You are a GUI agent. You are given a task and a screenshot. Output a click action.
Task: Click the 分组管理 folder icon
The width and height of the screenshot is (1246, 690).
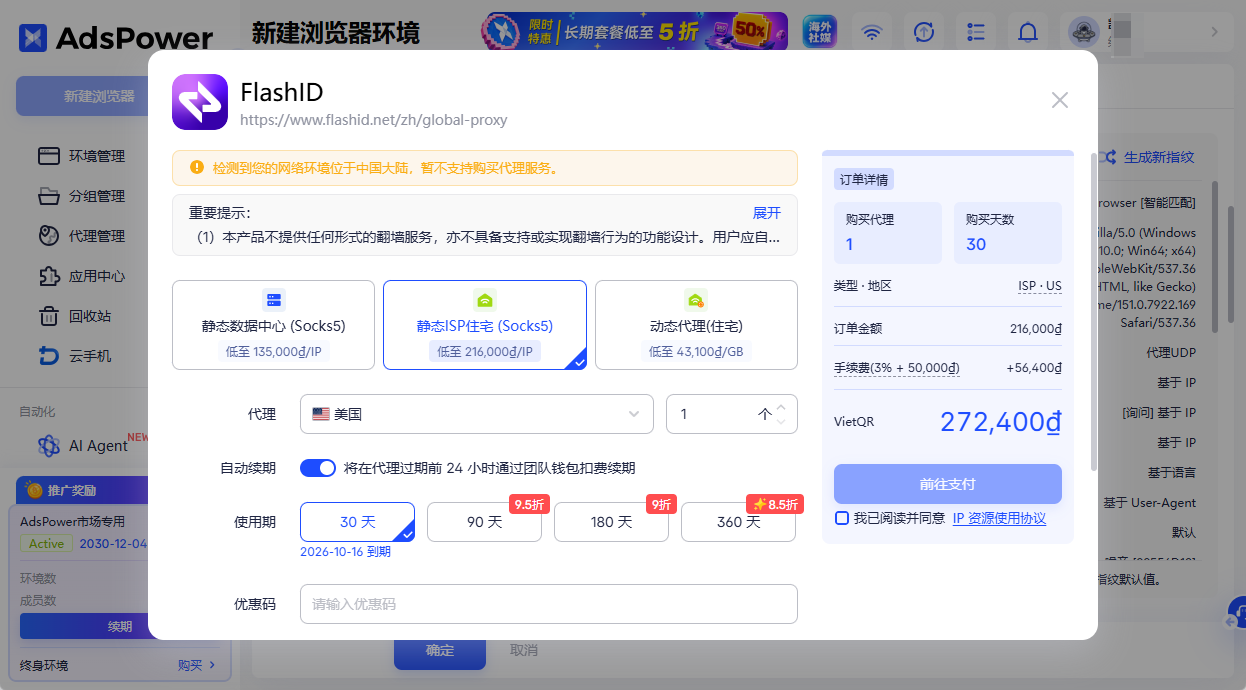point(49,196)
